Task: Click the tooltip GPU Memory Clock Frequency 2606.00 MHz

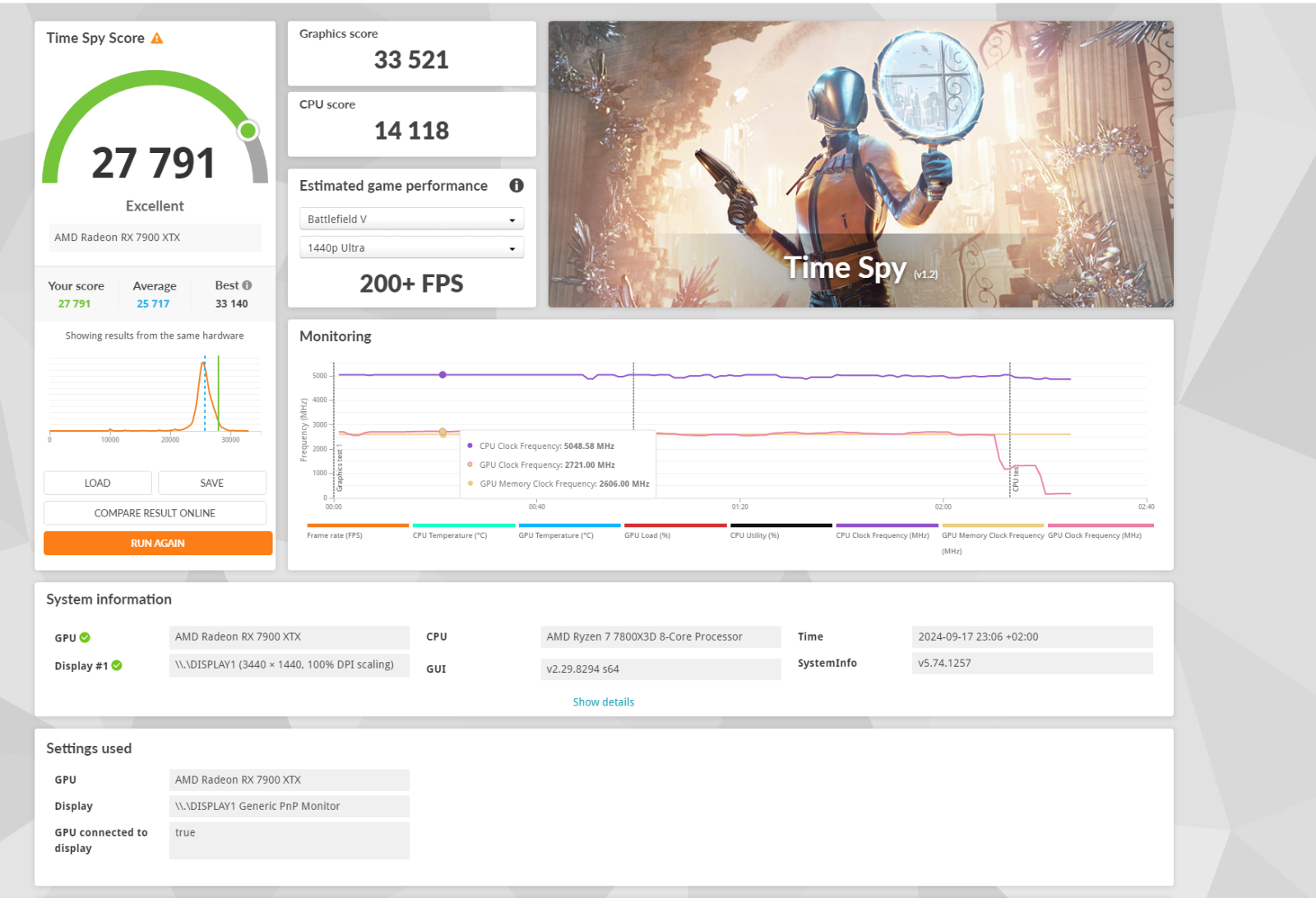Action: coord(558,484)
